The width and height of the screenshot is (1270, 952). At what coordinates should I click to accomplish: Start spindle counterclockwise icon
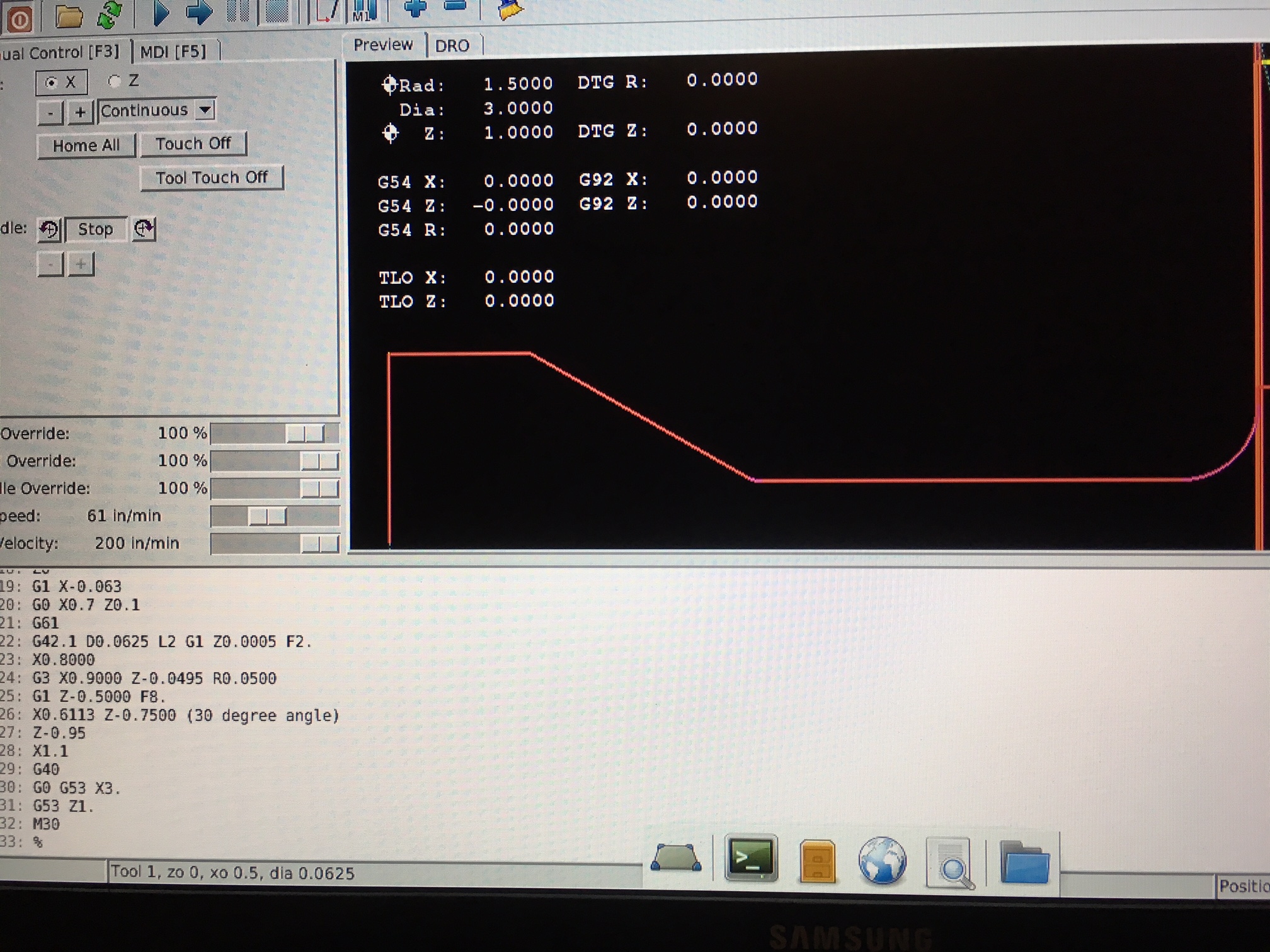49,229
